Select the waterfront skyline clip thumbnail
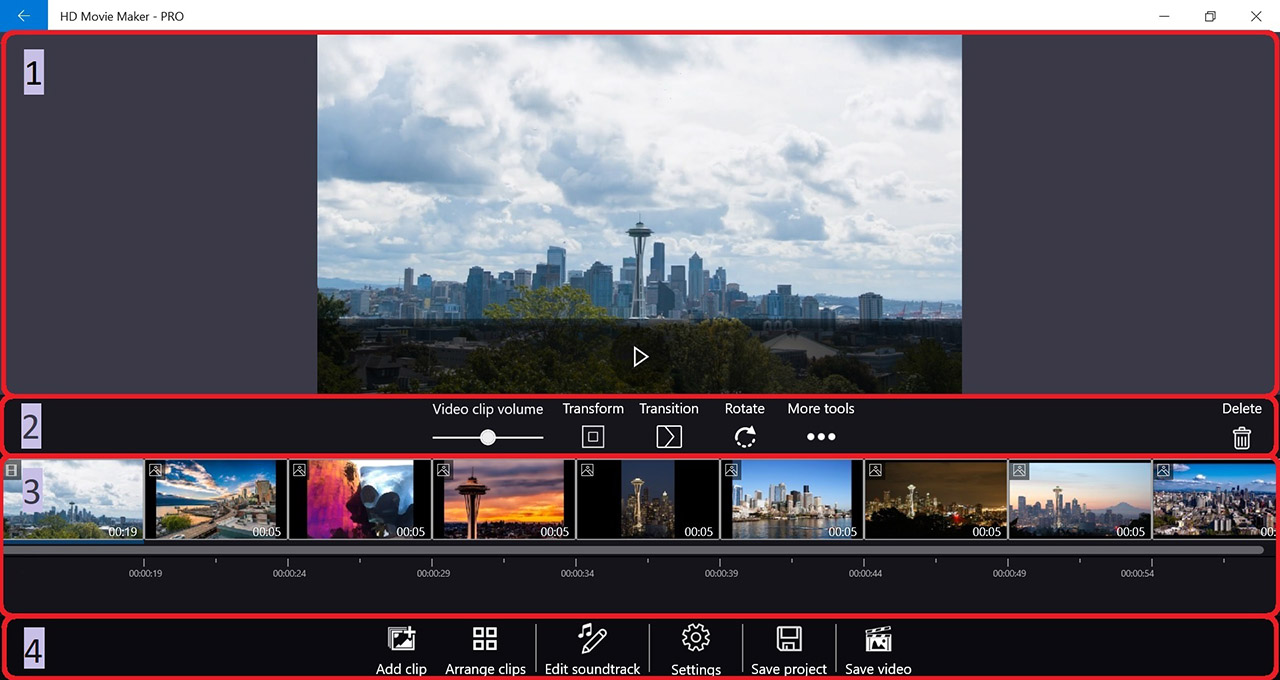 (x=792, y=500)
